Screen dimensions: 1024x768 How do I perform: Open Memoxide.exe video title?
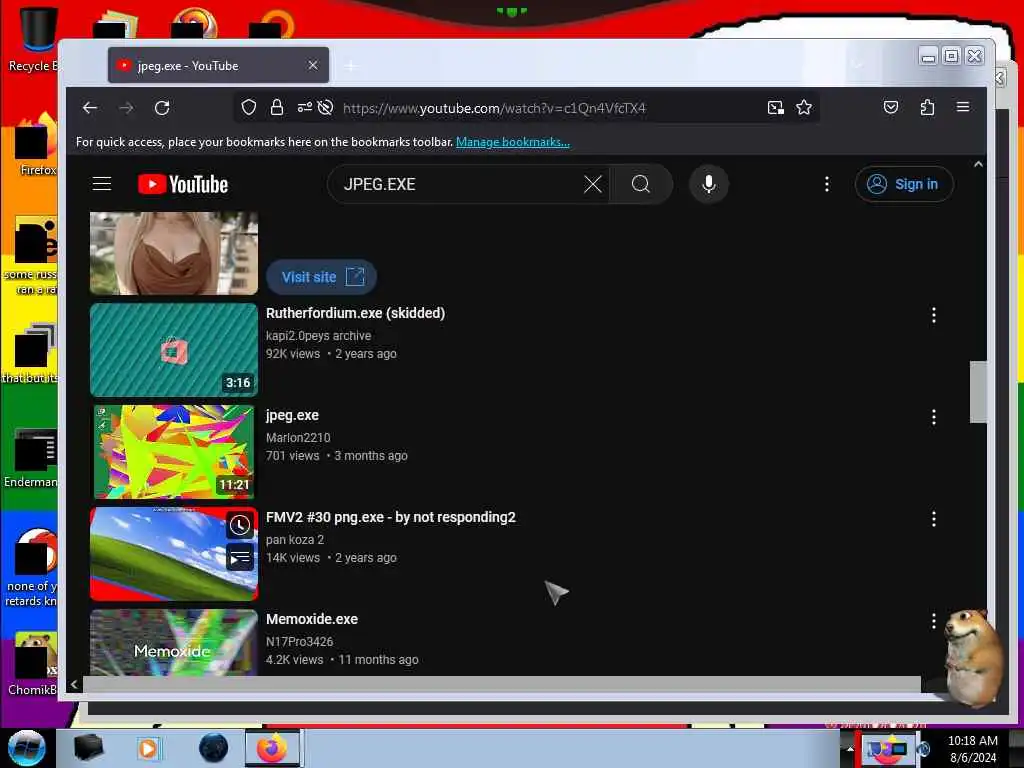pos(312,619)
